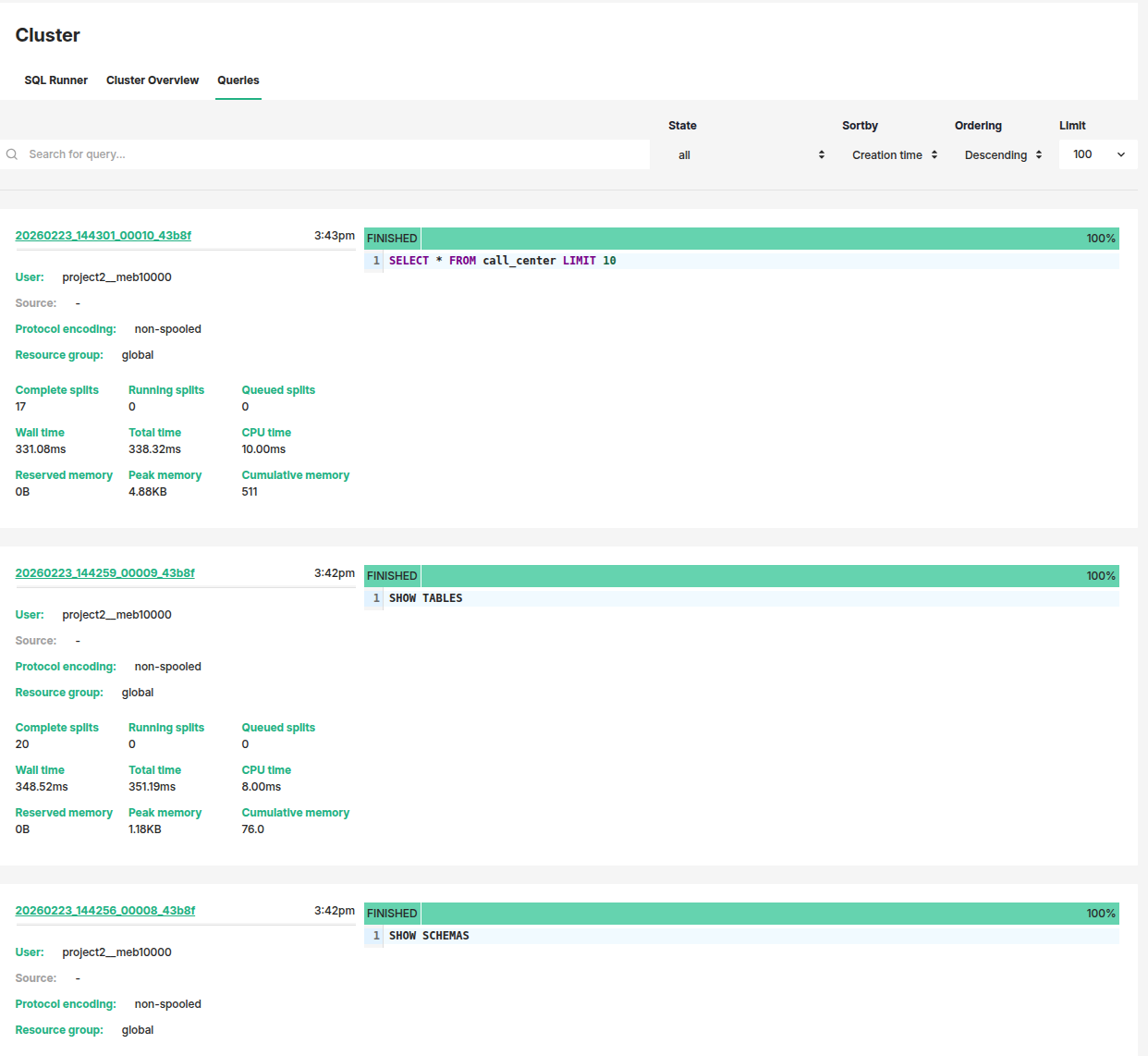Click the SHOW SCHEMAS code line
The image size is (1148, 1056).
coord(429,936)
